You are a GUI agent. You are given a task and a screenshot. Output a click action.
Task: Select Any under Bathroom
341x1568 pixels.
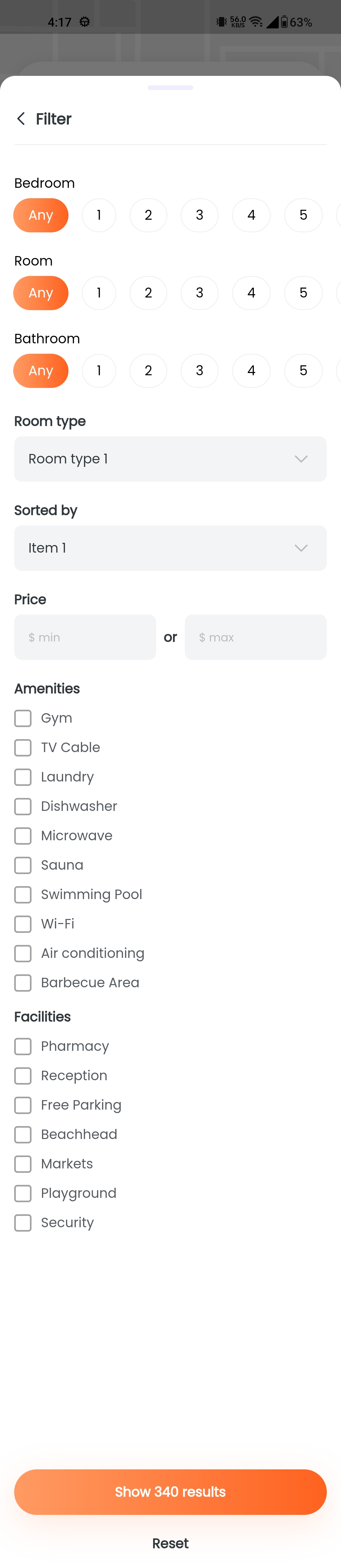[x=41, y=371]
